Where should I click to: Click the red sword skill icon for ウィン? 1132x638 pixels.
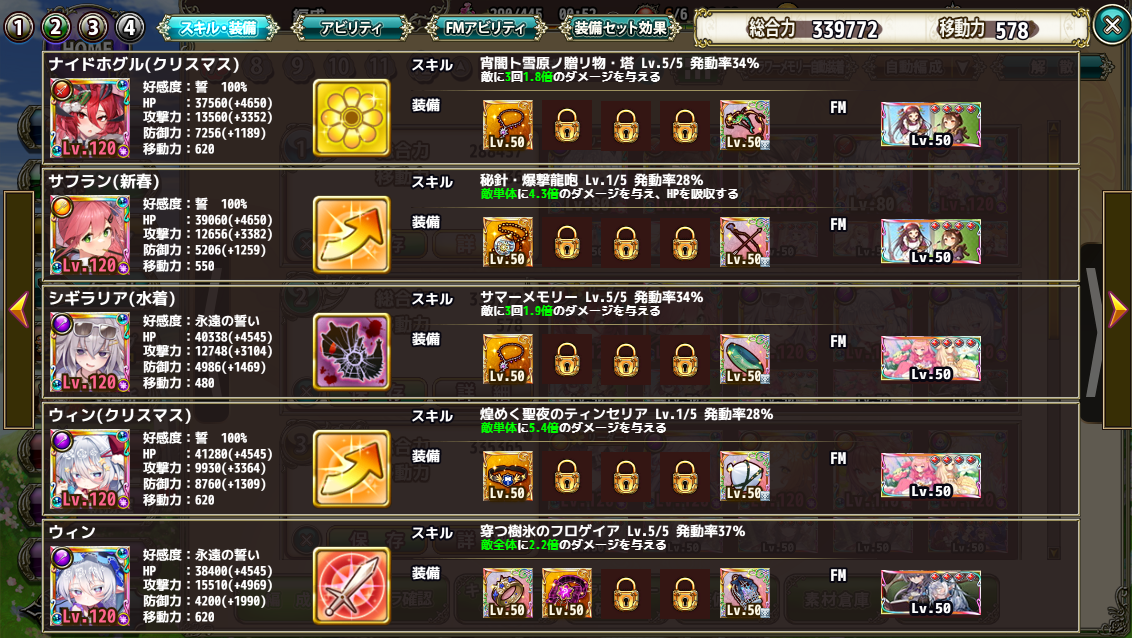pos(352,585)
